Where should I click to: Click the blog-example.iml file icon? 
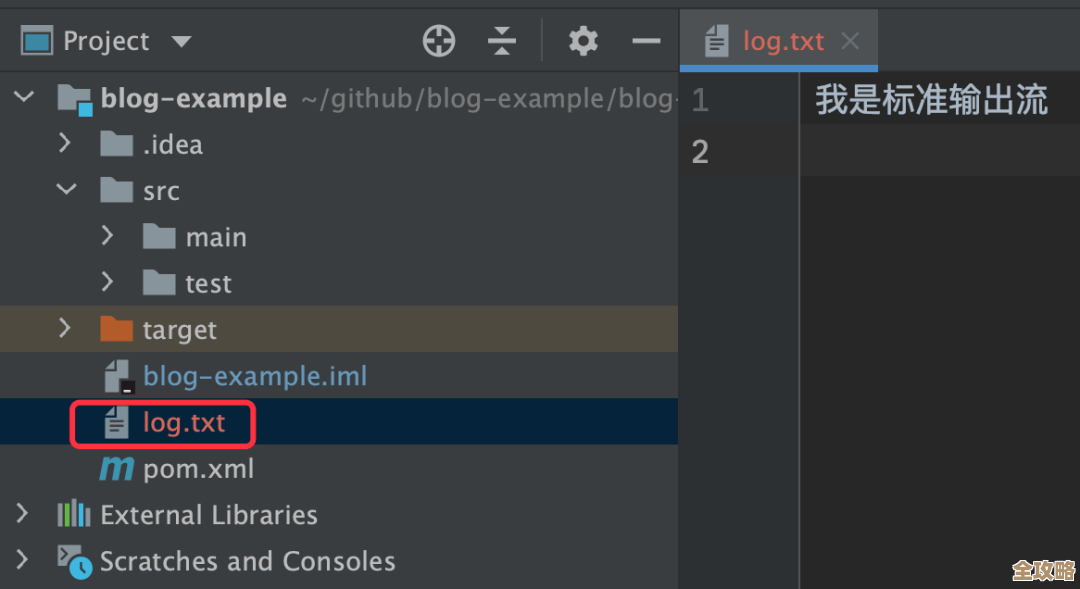click(118, 377)
